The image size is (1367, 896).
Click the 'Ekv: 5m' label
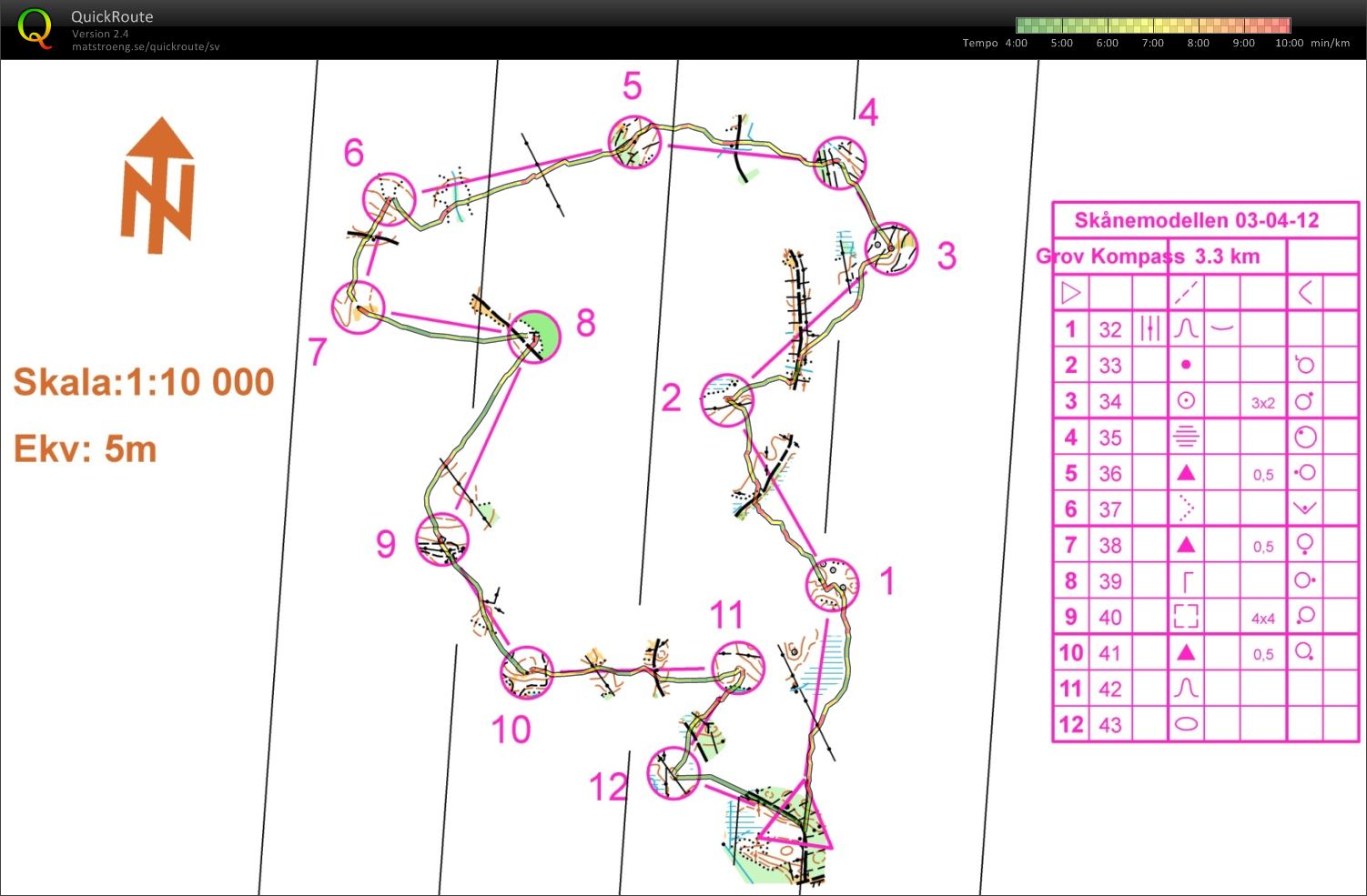point(85,449)
